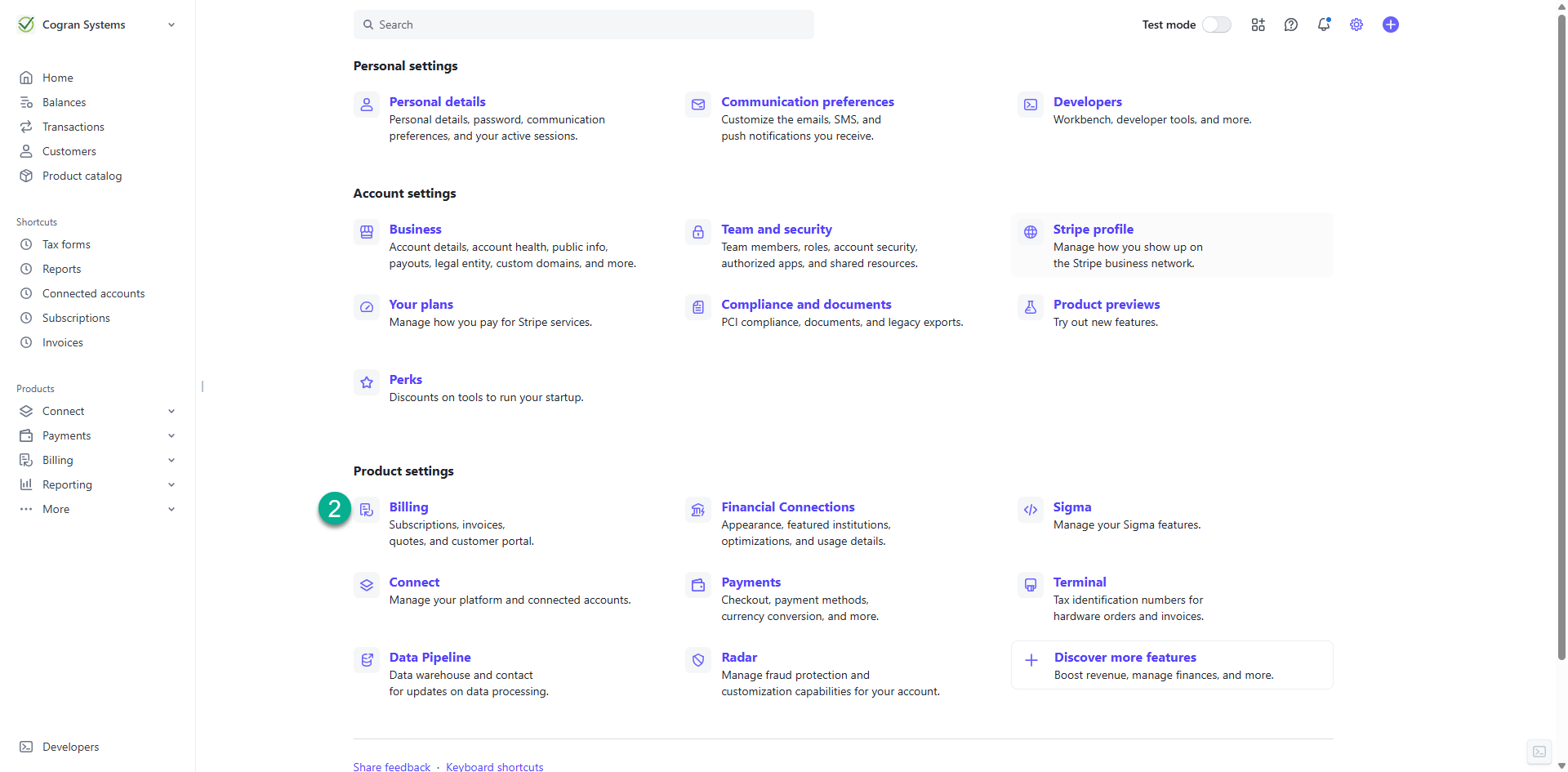The image size is (1568, 772).
Task: Open the terminal icon at bottom right
Action: coord(1539,752)
